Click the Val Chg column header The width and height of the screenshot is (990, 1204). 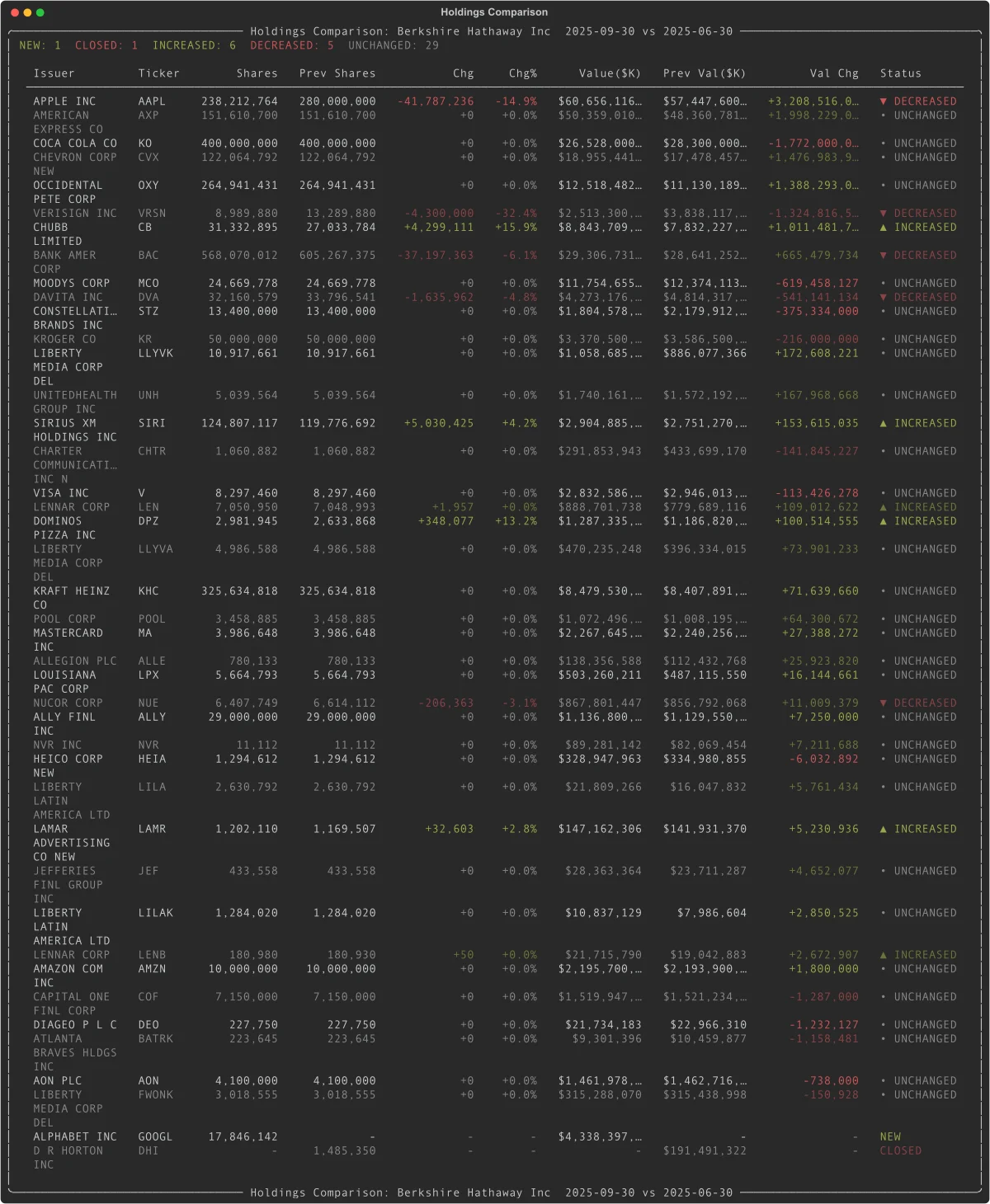[x=834, y=73]
